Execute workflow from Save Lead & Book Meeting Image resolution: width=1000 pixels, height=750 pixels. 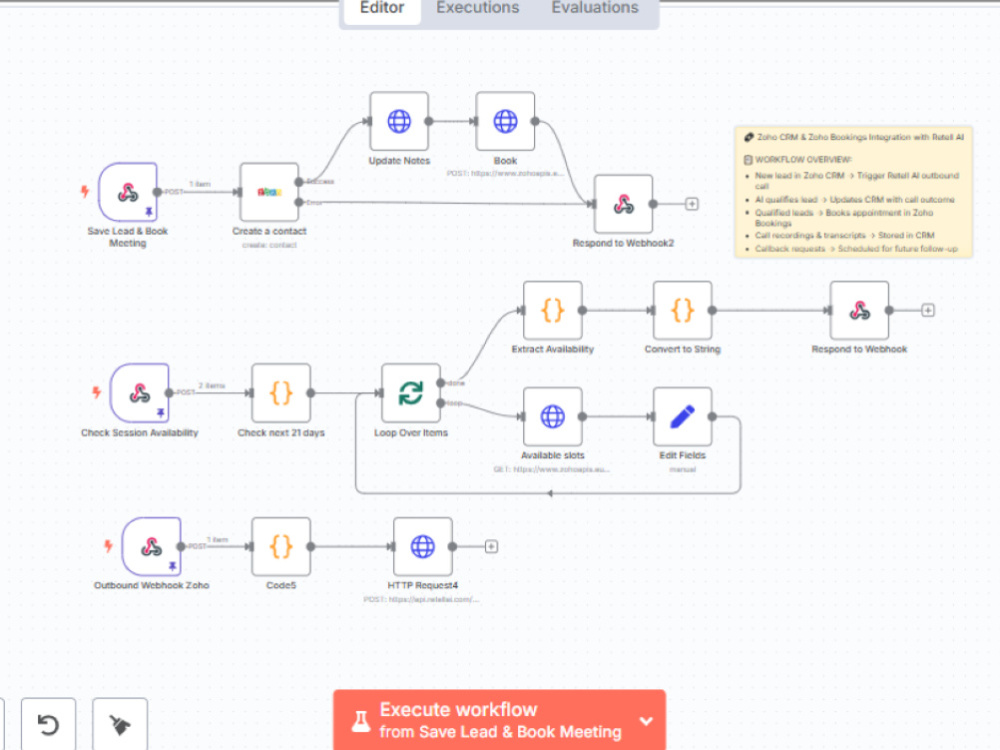tap(485, 721)
